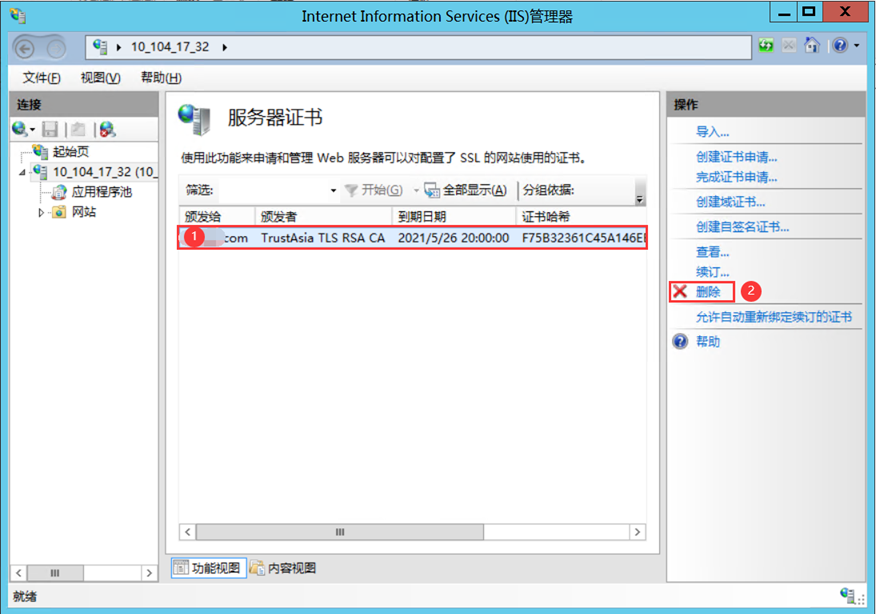Image resolution: width=876 pixels, height=614 pixels.
Task: Select the TrustAsia TLS RSA CA certificate row
Action: (412, 238)
